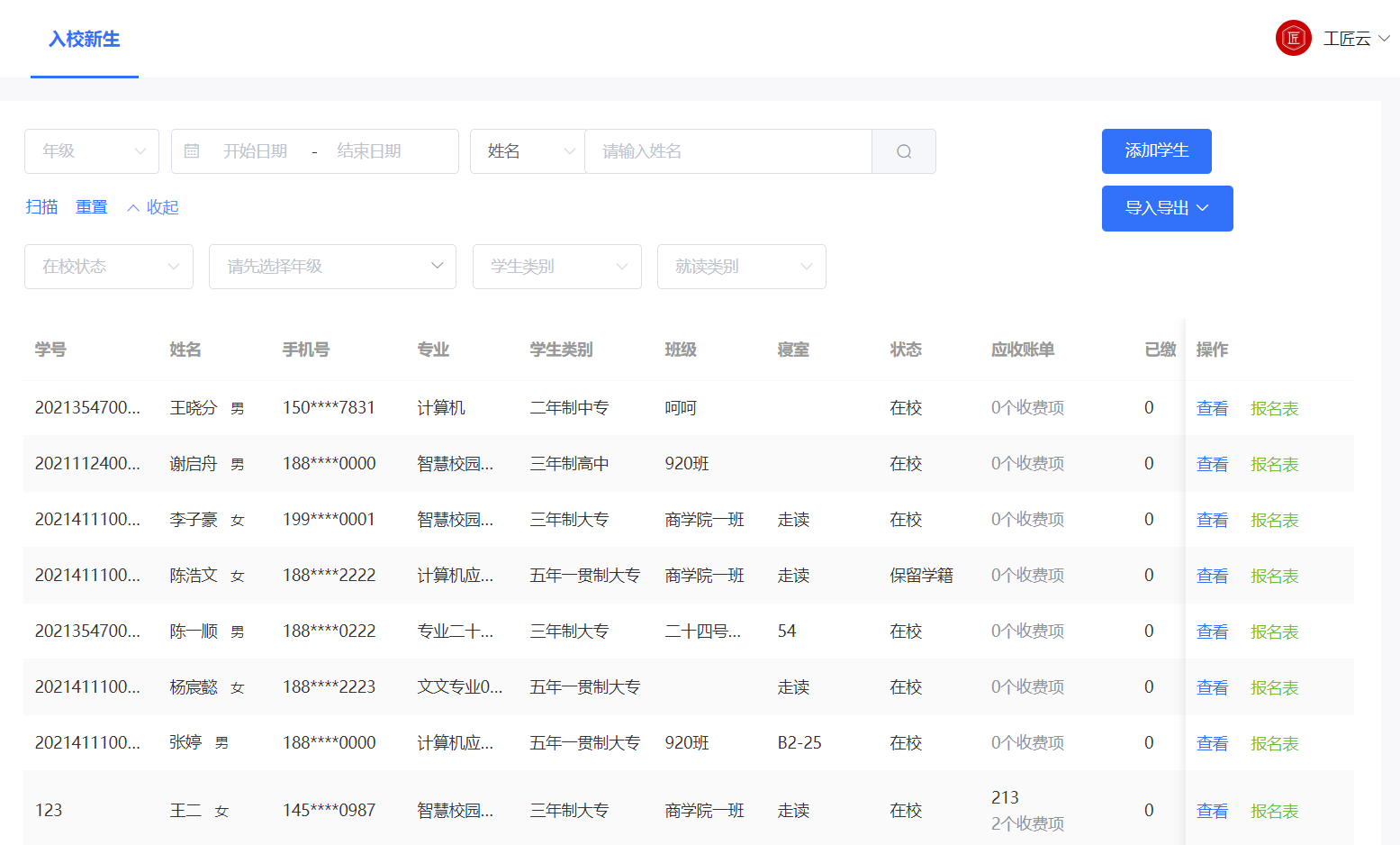Open 王二's 报名表 form
The height and width of the screenshot is (845, 1400).
tap(1274, 810)
